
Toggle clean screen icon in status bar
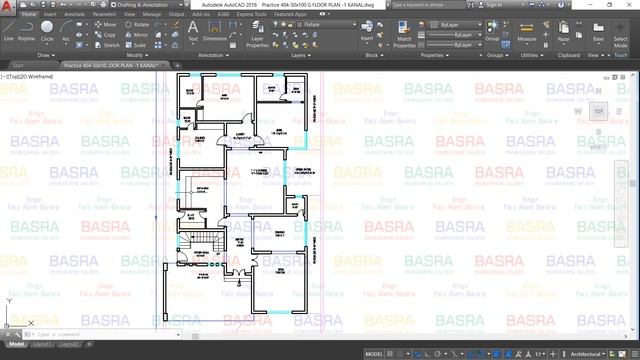(622, 354)
